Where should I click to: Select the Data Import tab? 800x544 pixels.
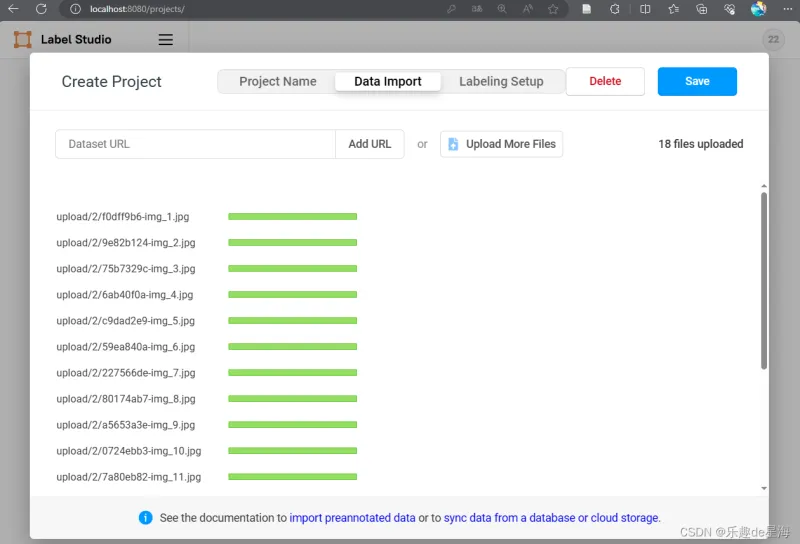pyautogui.click(x=388, y=82)
